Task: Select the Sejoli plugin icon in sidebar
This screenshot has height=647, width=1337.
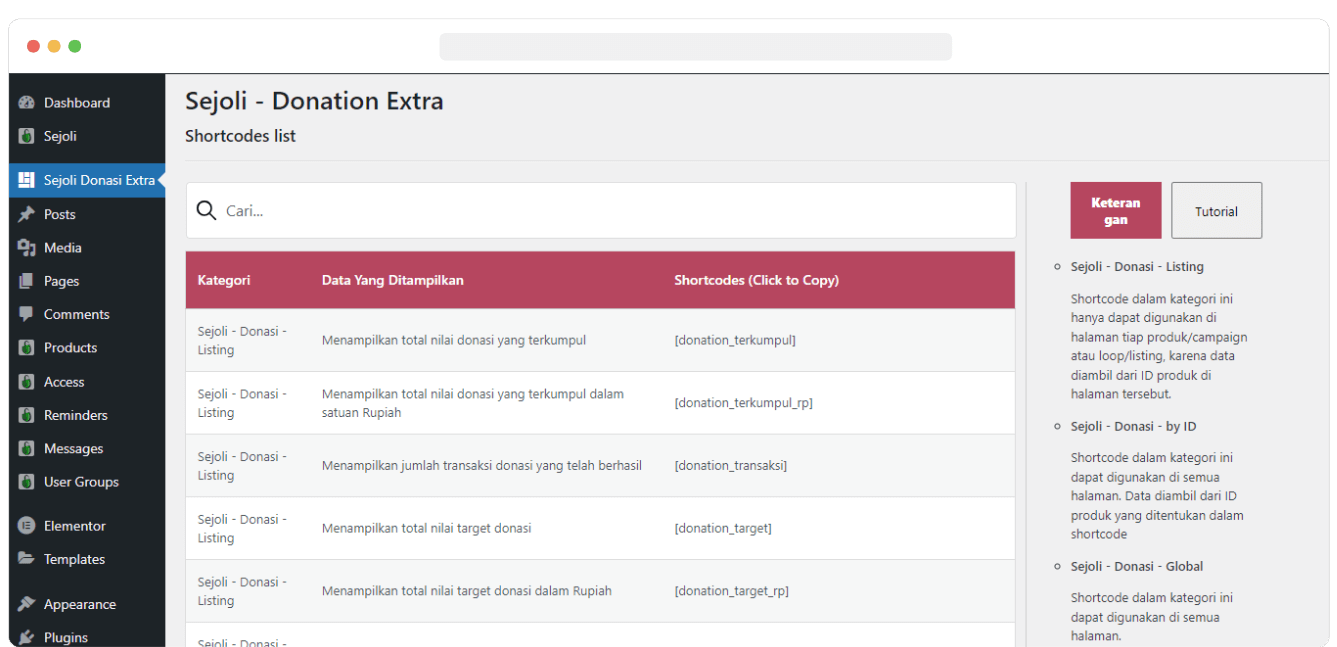Action: (26, 136)
